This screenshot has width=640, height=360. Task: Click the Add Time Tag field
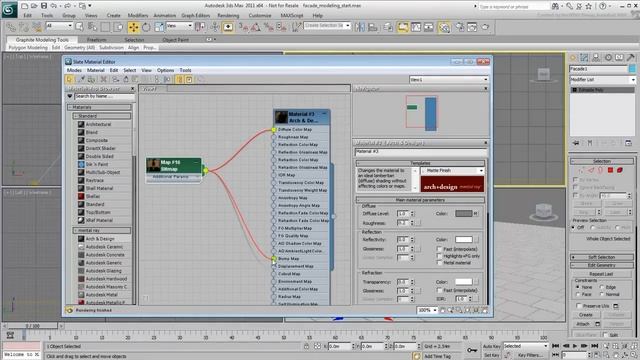point(438,356)
